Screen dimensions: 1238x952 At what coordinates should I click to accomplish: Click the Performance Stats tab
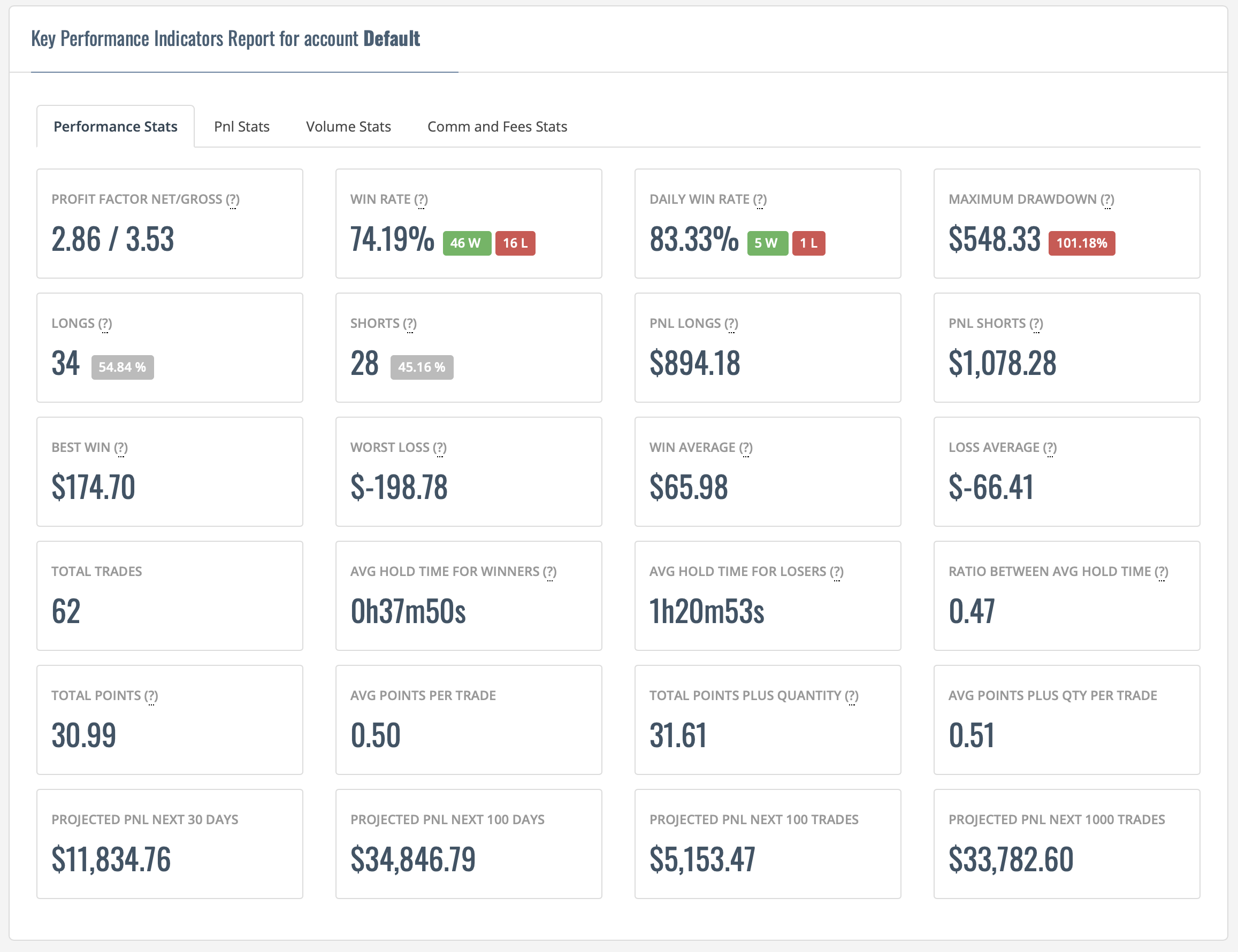pos(116,126)
